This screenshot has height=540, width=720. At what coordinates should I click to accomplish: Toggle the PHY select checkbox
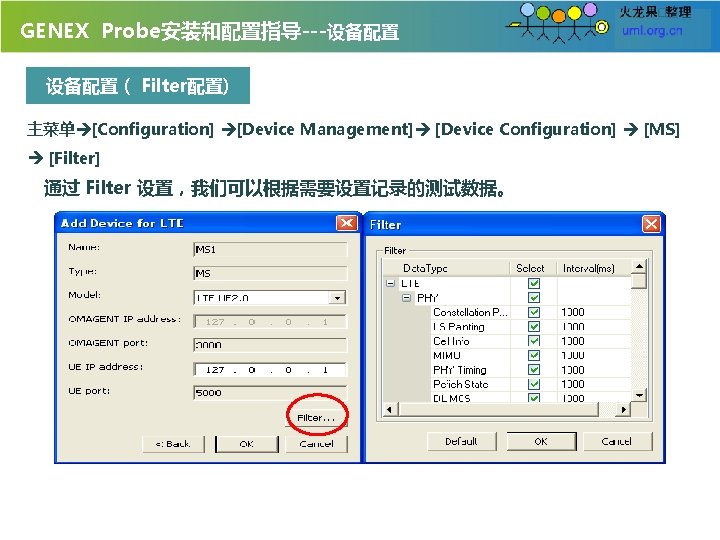pos(534,298)
